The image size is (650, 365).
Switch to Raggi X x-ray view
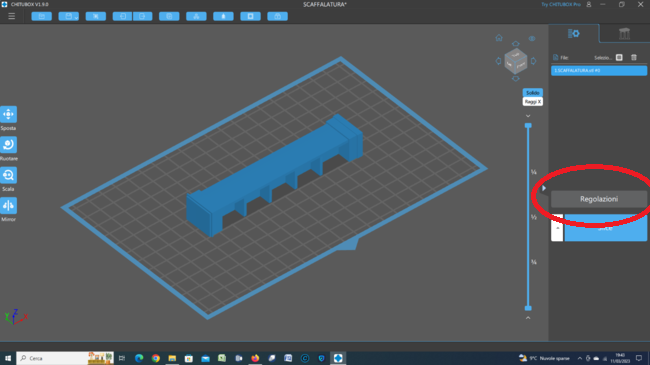click(x=533, y=102)
